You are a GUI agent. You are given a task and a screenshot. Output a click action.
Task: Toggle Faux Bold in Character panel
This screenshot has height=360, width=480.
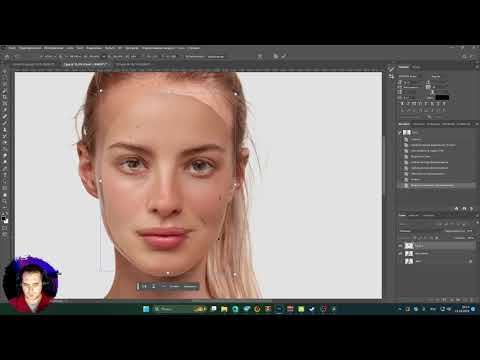[403, 104]
